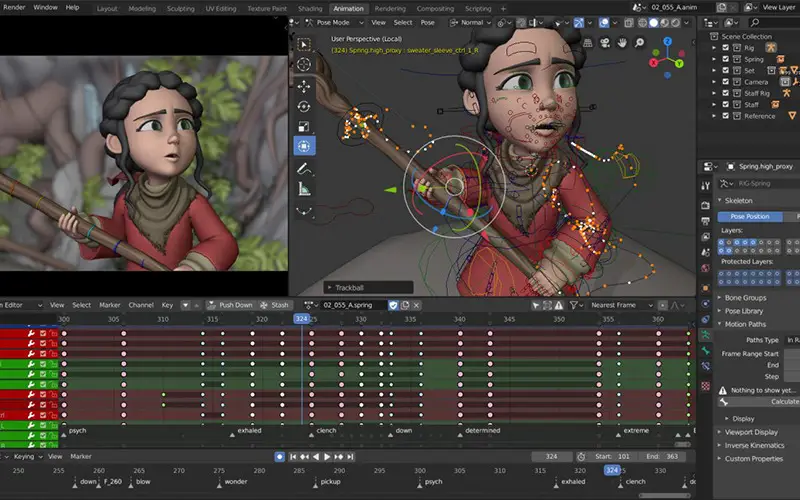Image resolution: width=800 pixels, height=500 pixels.
Task: Select the Move tool in viewport toolbar
Action: pos(304,86)
